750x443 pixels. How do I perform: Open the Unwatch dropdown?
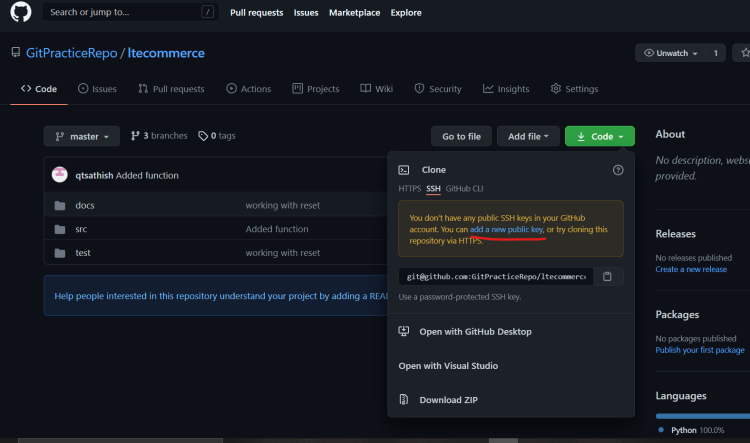[x=671, y=53]
